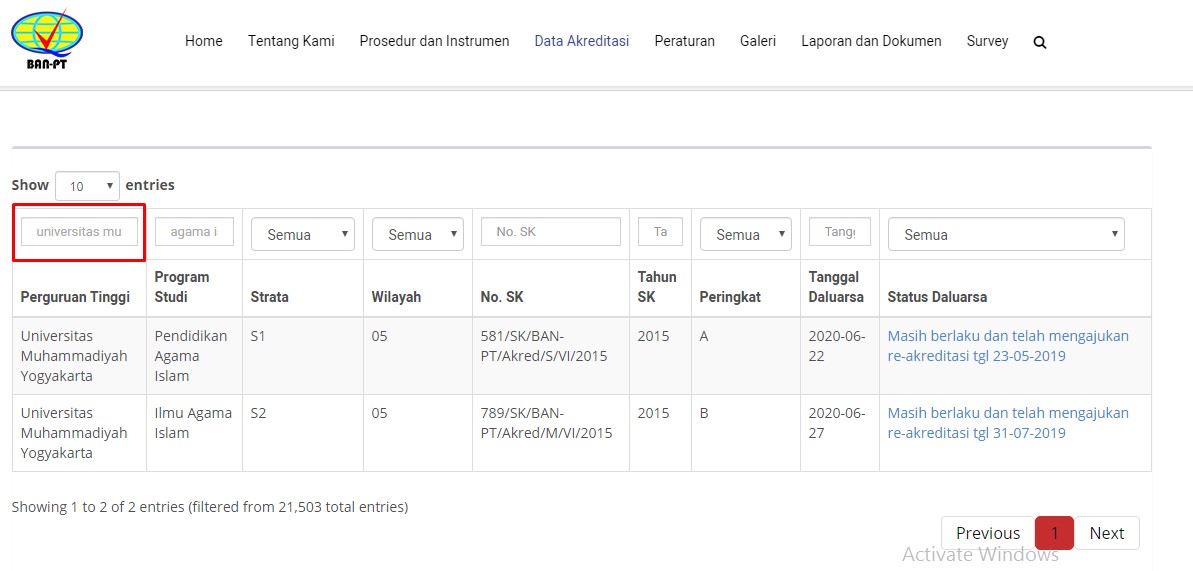
Task: Open the Tentang Kami menu
Action: (x=291, y=41)
